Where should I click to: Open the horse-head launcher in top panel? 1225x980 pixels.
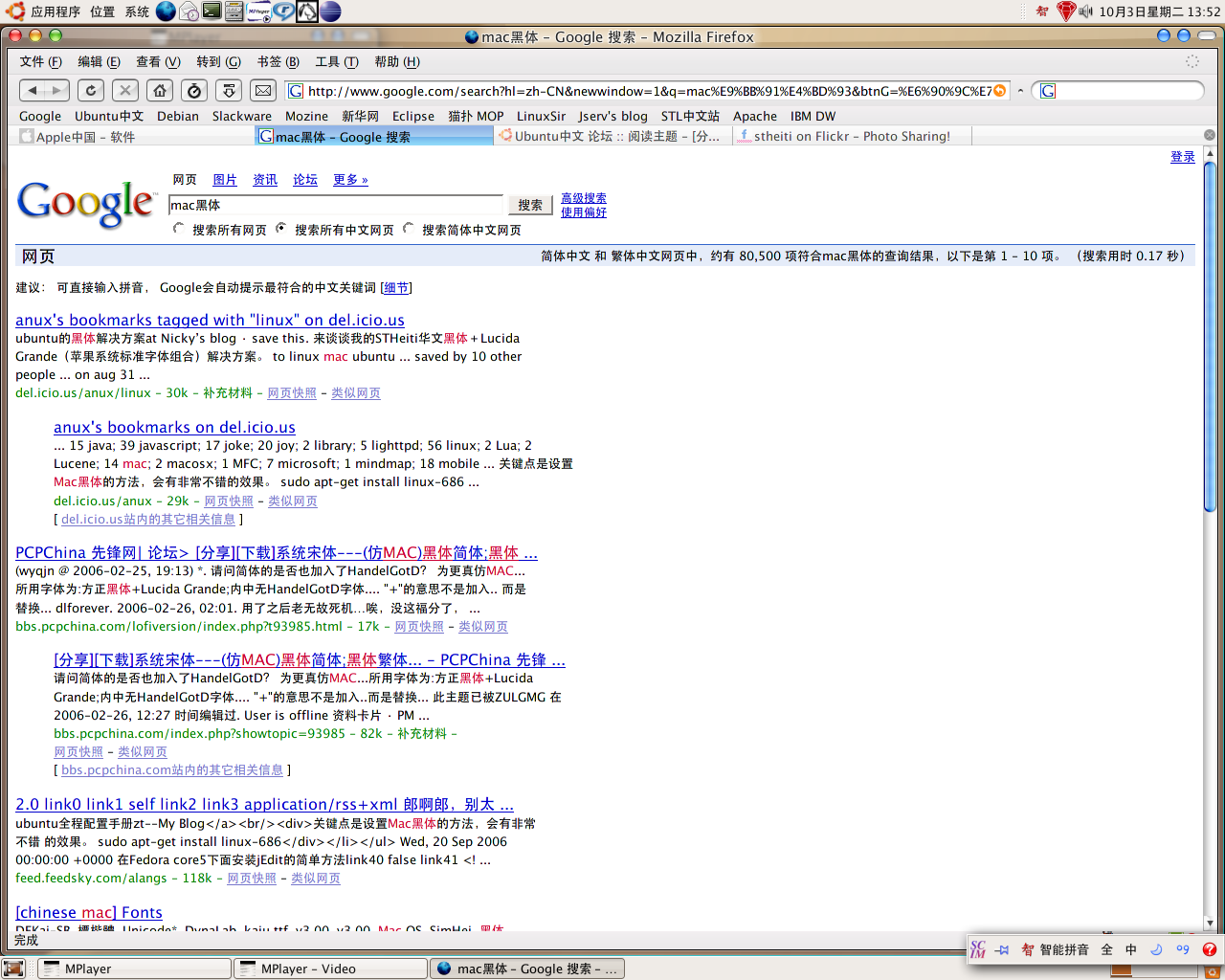307,11
